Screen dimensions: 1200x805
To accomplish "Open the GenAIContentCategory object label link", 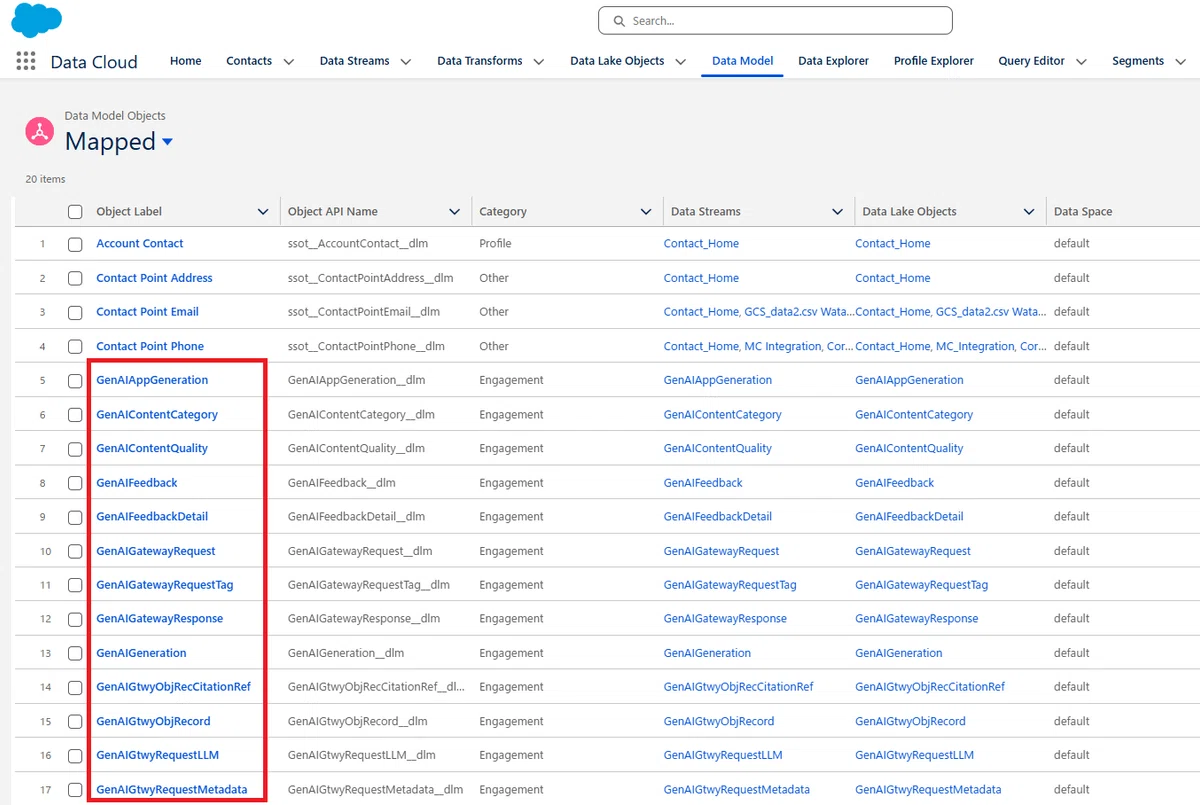I will (x=157, y=414).
